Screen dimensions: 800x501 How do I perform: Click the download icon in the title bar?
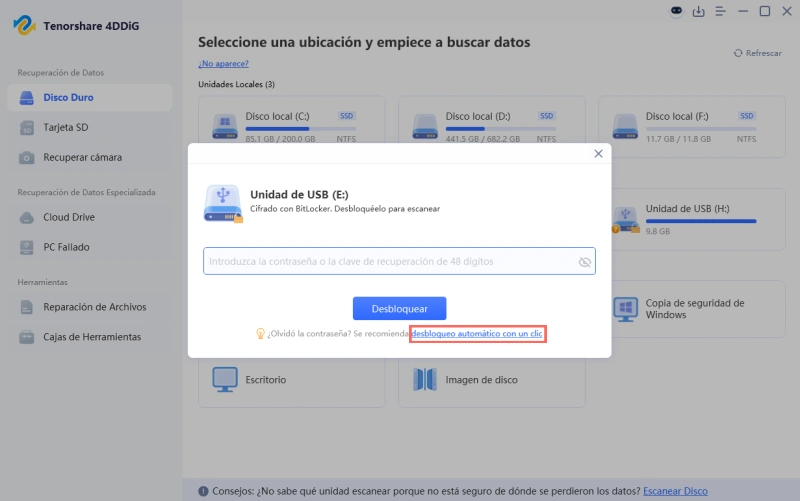698,11
